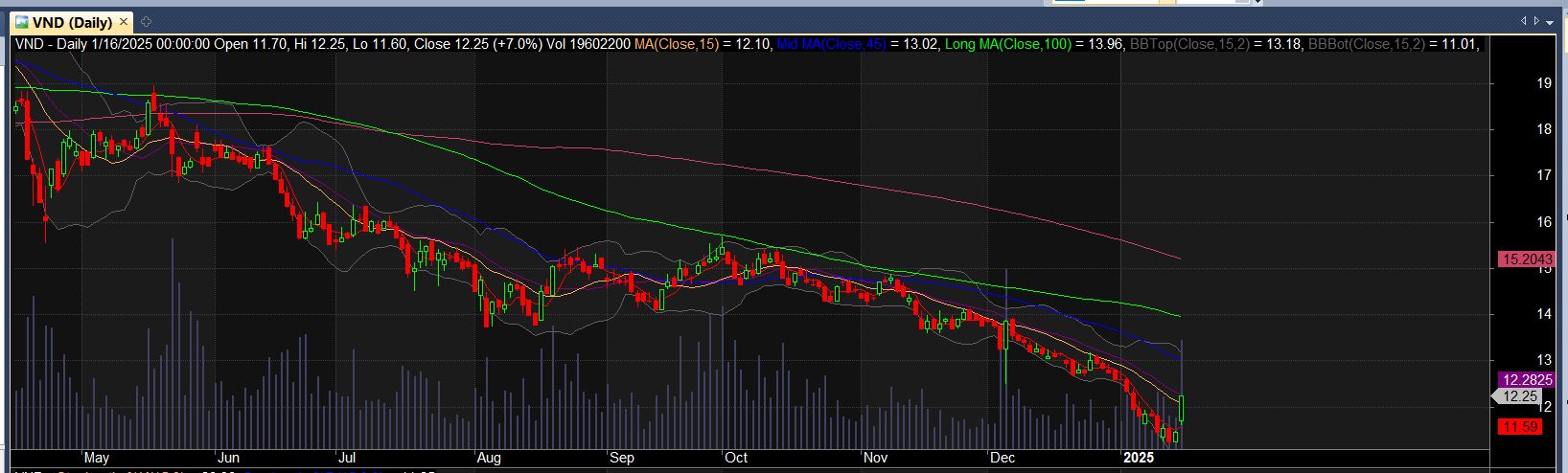This screenshot has width=1568, height=473.
Task: Click the Aug label on time axis
Action: coord(489,458)
